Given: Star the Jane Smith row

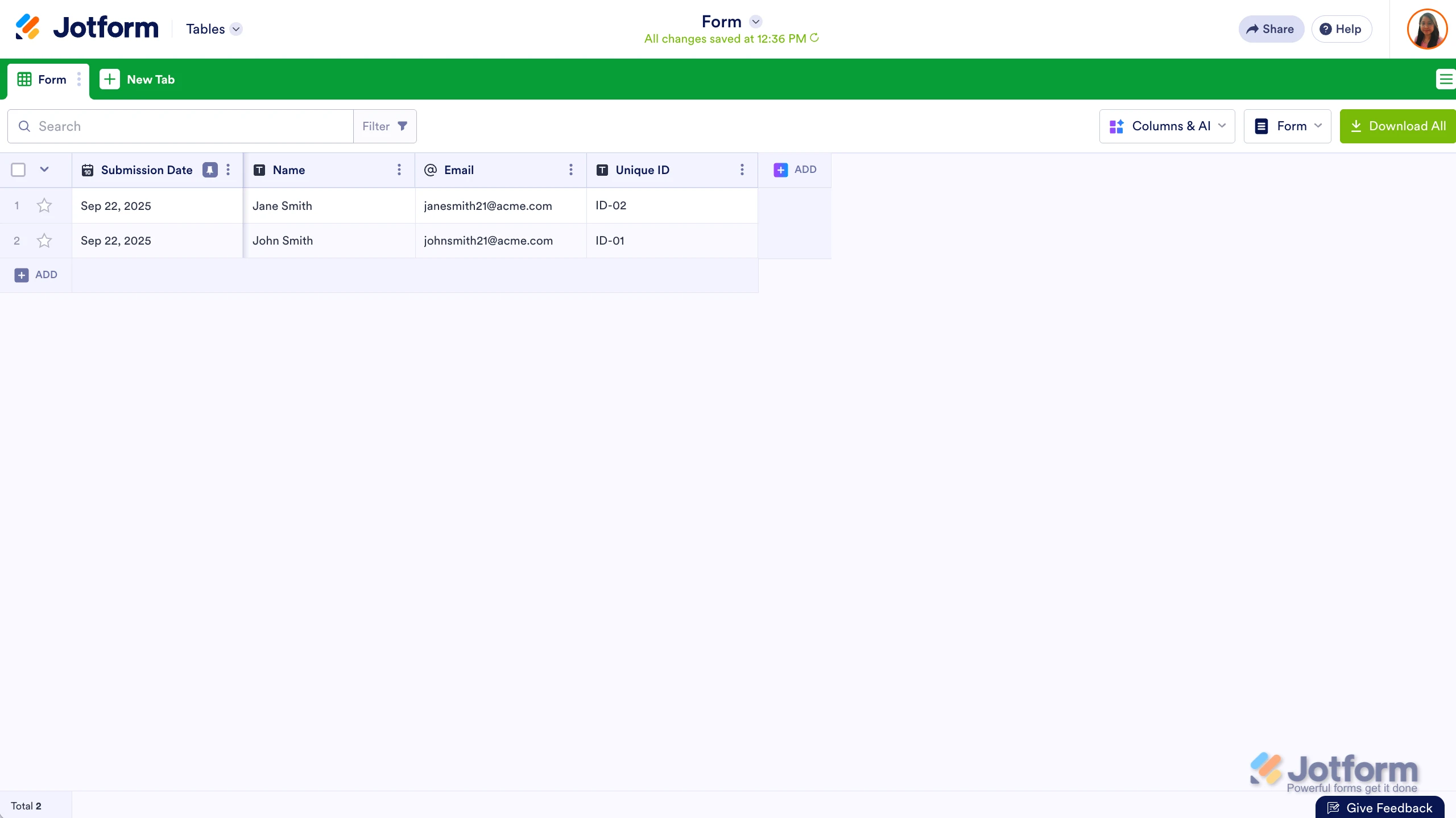Looking at the screenshot, I should (44, 205).
